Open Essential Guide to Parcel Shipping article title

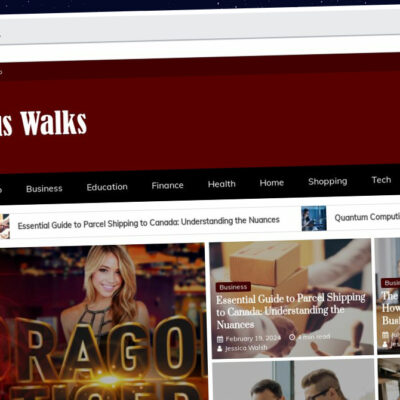[291, 311]
